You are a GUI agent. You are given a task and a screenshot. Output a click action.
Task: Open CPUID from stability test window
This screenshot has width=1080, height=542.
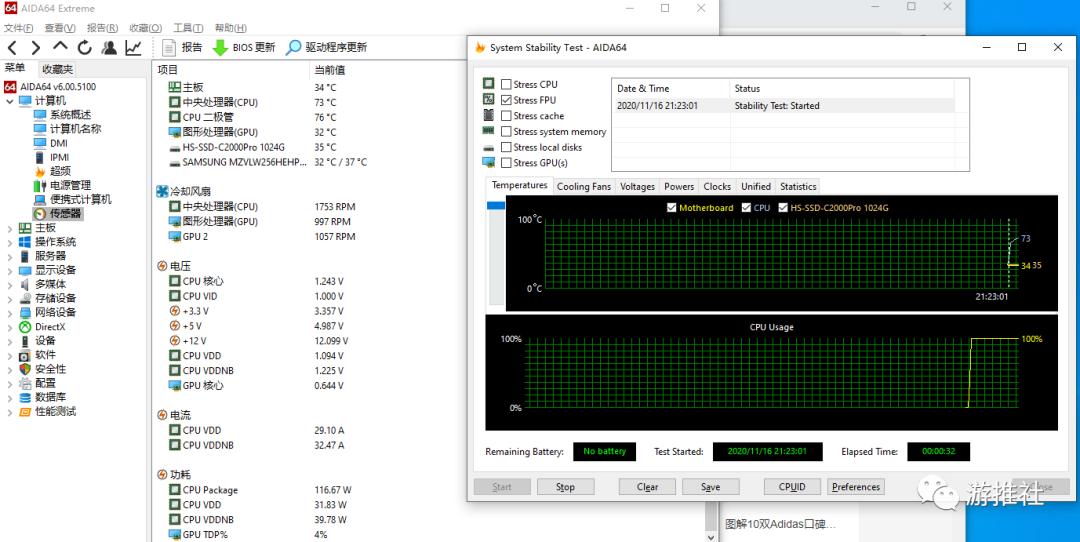(x=792, y=487)
